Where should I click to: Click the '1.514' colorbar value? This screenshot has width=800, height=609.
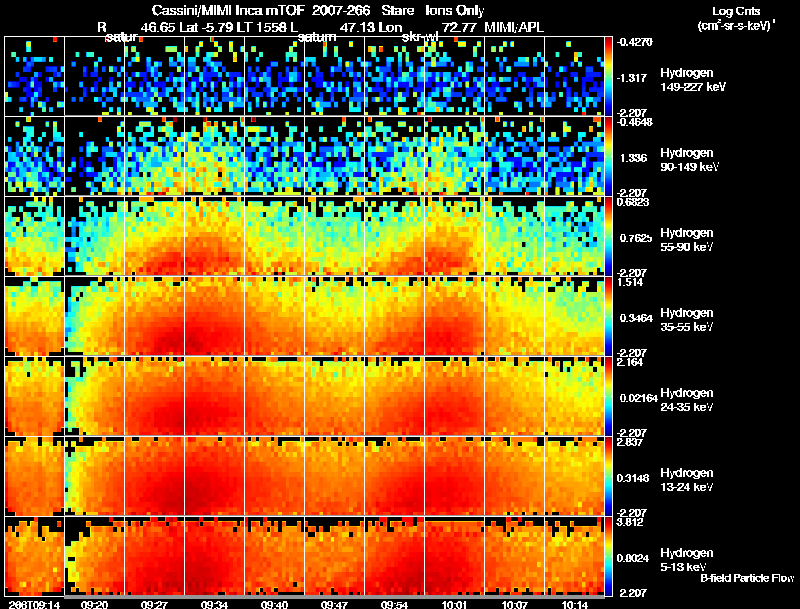630,282
